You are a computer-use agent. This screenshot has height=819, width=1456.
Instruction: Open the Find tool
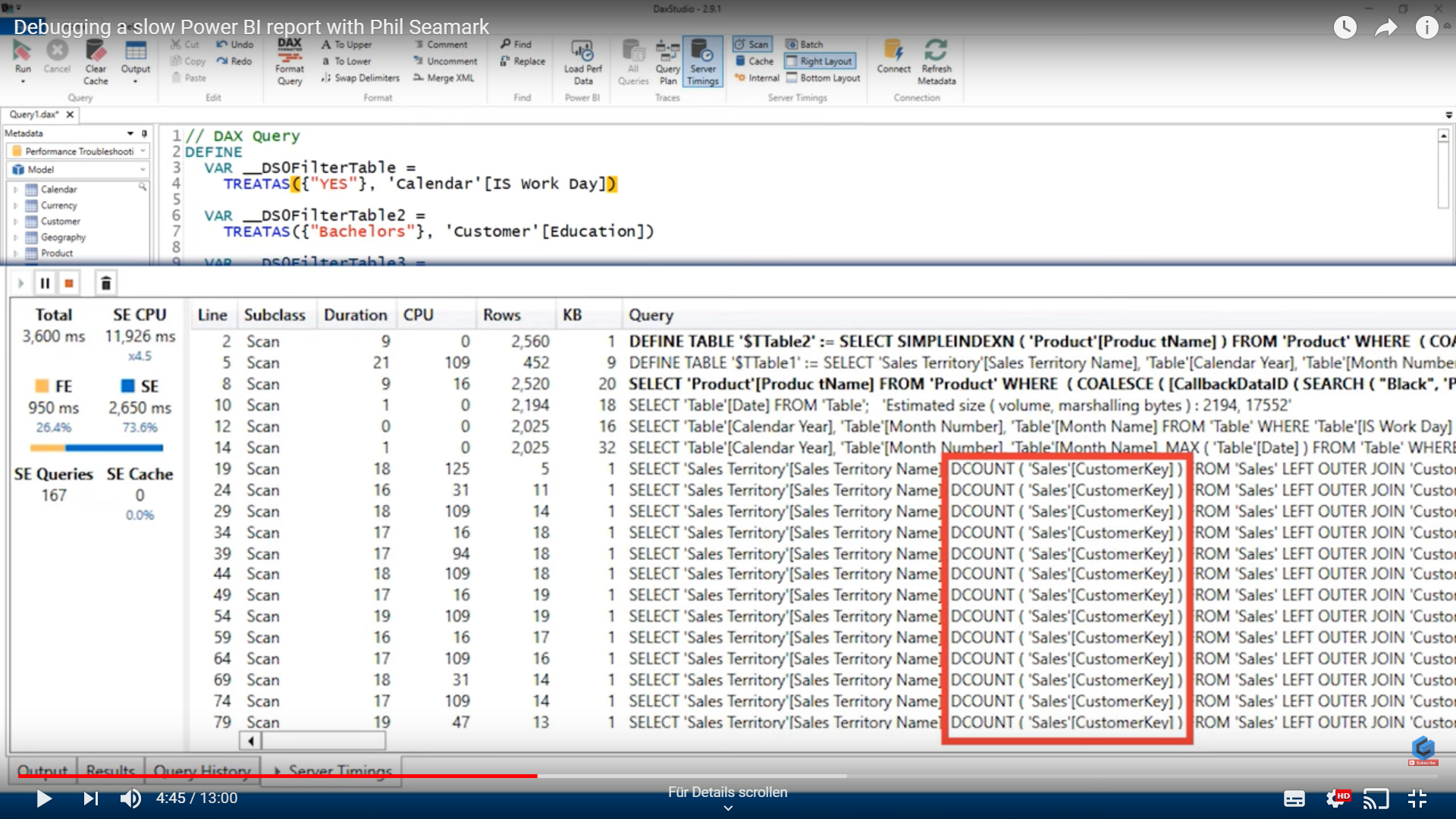coord(516,45)
